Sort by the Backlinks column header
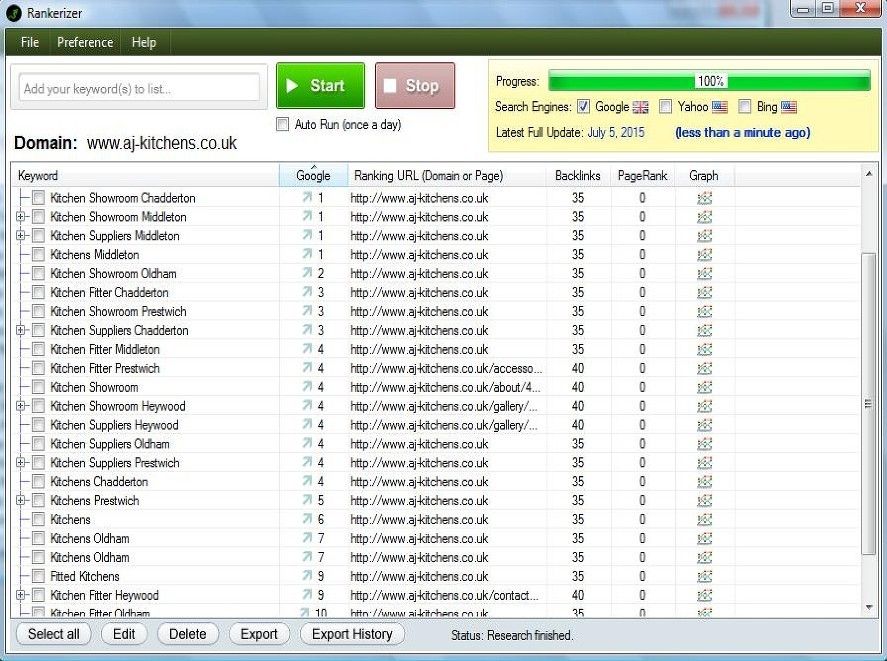Image resolution: width=887 pixels, height=661 pixels. coord(578,175)
